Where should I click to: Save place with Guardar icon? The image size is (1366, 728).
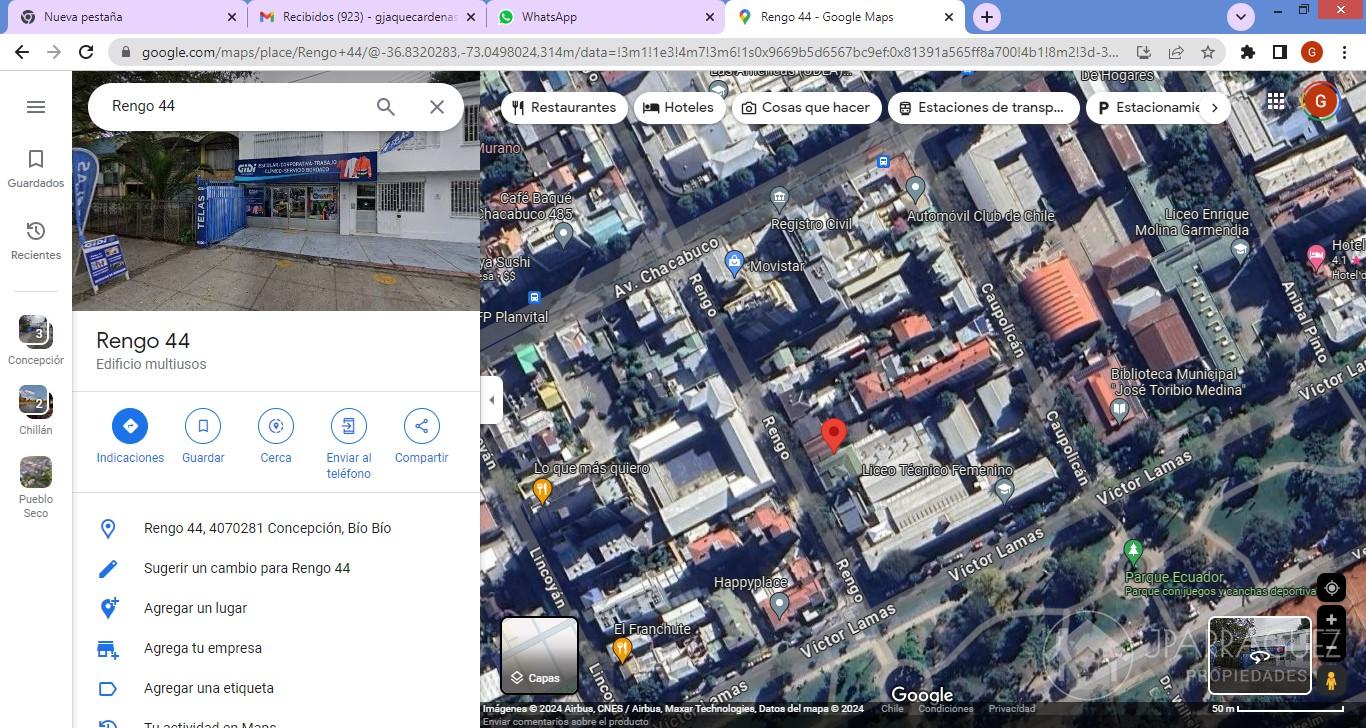point(203,426)
